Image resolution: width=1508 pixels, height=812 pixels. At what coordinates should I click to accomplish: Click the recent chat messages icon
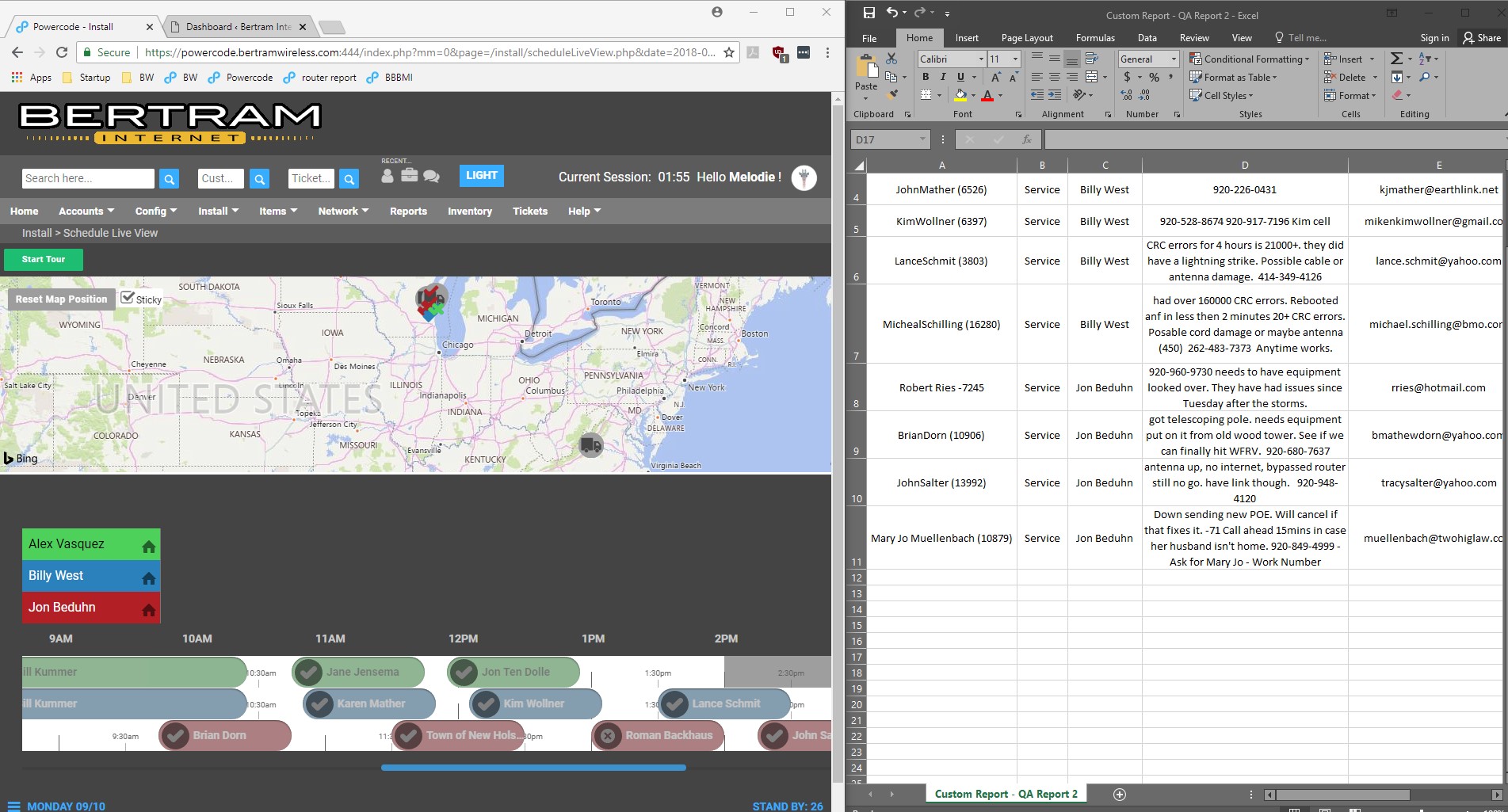431,177
